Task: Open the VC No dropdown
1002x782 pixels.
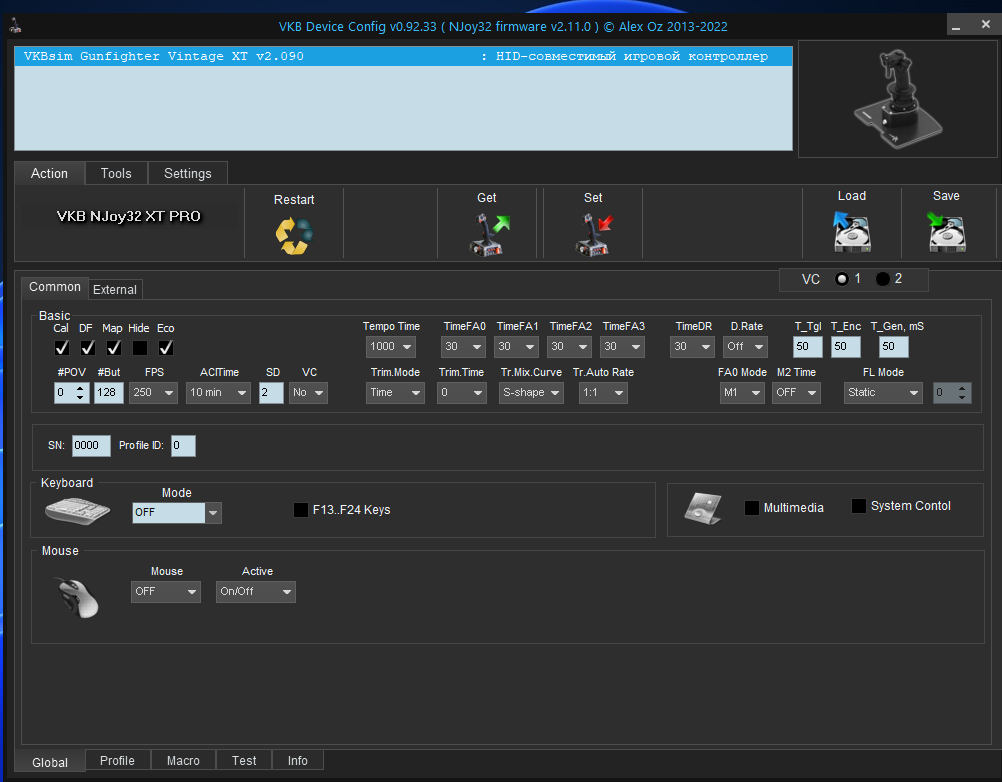Action: [308, 393]
